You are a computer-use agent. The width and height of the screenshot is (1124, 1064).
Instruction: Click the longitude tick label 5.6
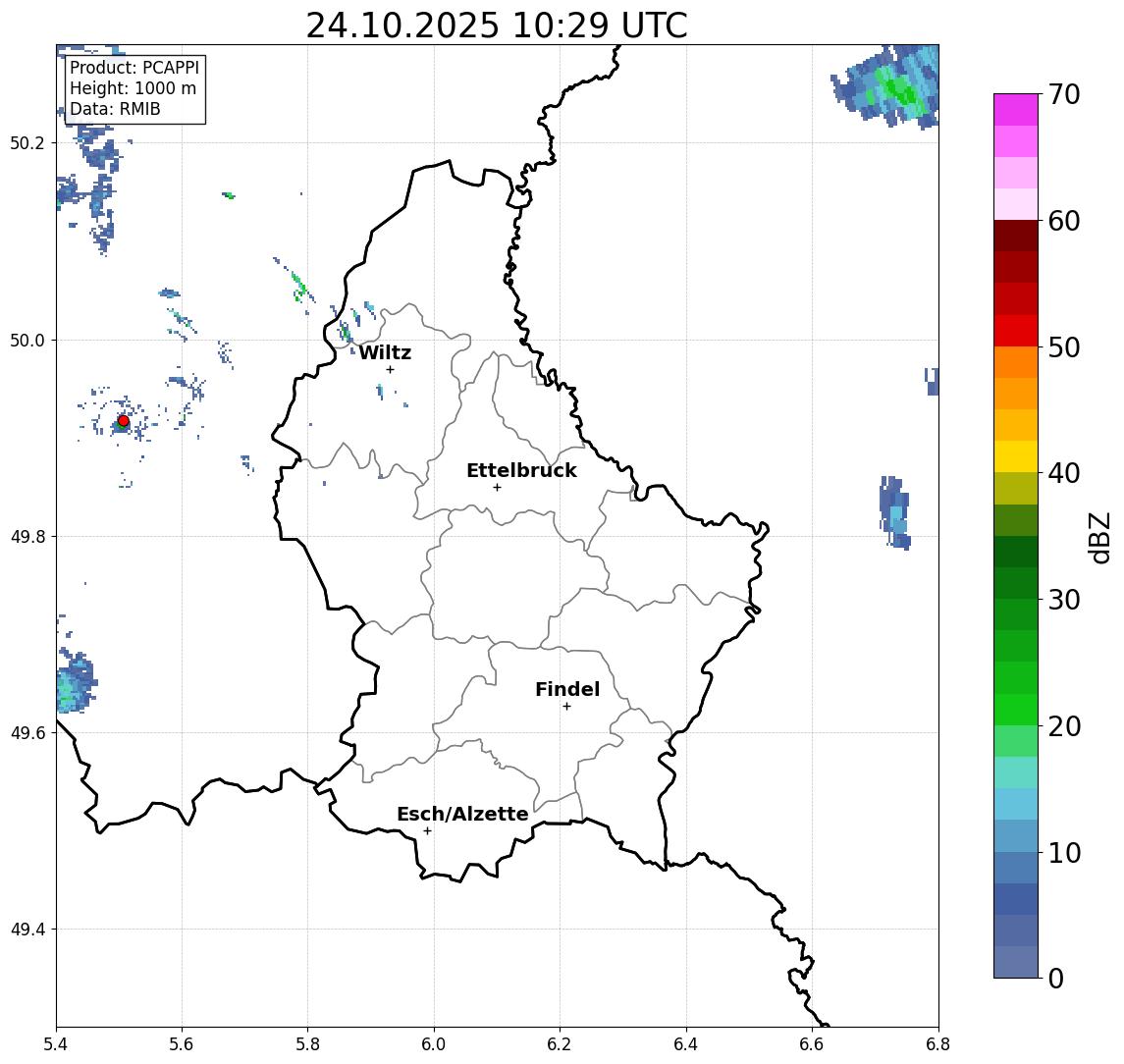pos(182,1044)
